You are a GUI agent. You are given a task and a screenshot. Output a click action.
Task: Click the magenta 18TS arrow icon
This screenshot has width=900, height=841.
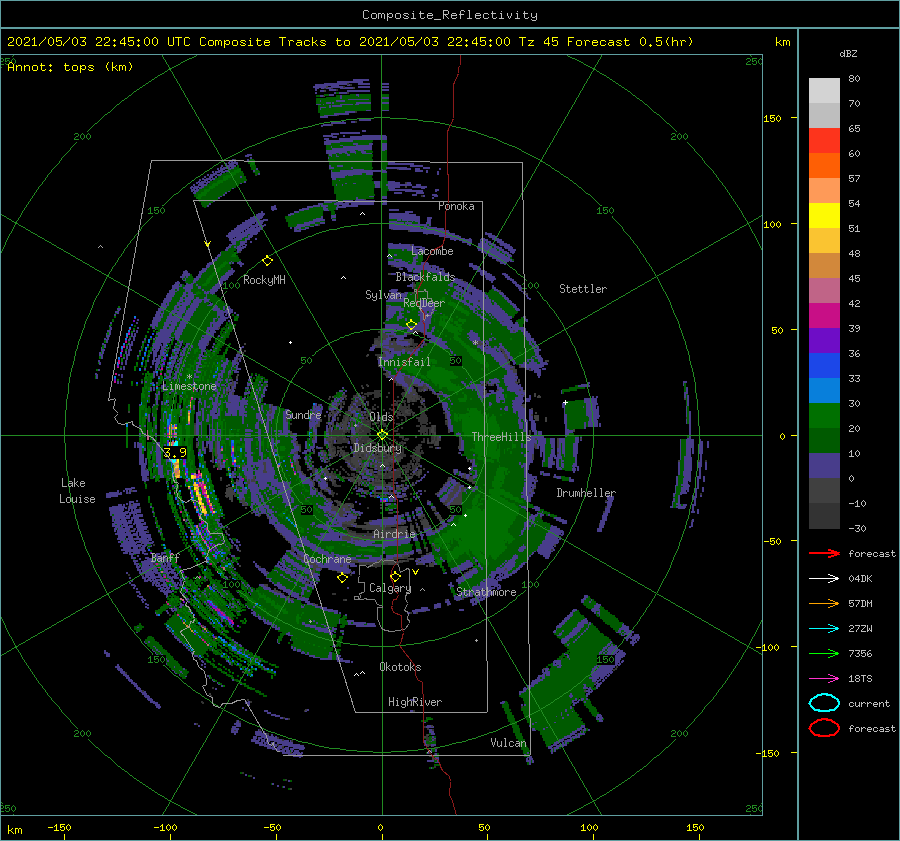point(824,679)
